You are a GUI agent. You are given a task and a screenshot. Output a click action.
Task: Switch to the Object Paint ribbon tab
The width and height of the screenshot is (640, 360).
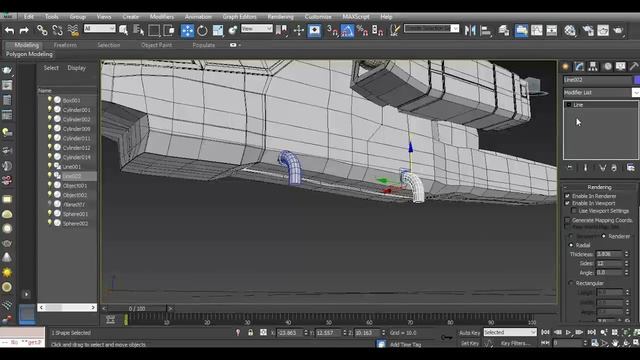[x=156, y=45]
